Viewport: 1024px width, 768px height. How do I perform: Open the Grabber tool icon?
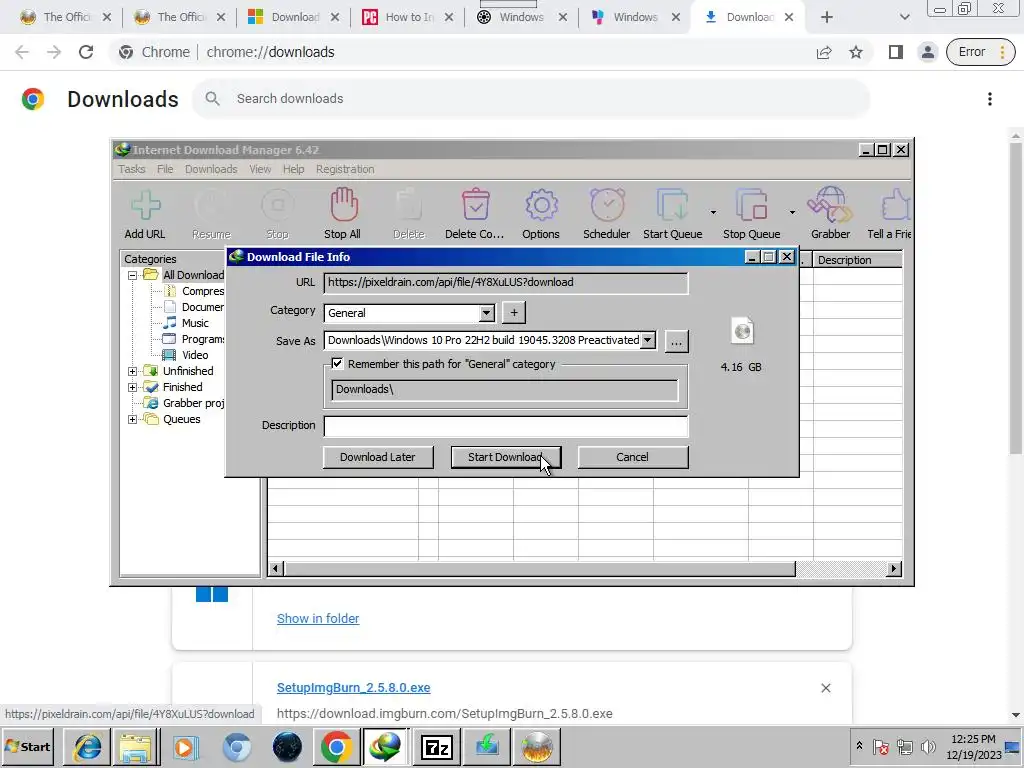830,205
